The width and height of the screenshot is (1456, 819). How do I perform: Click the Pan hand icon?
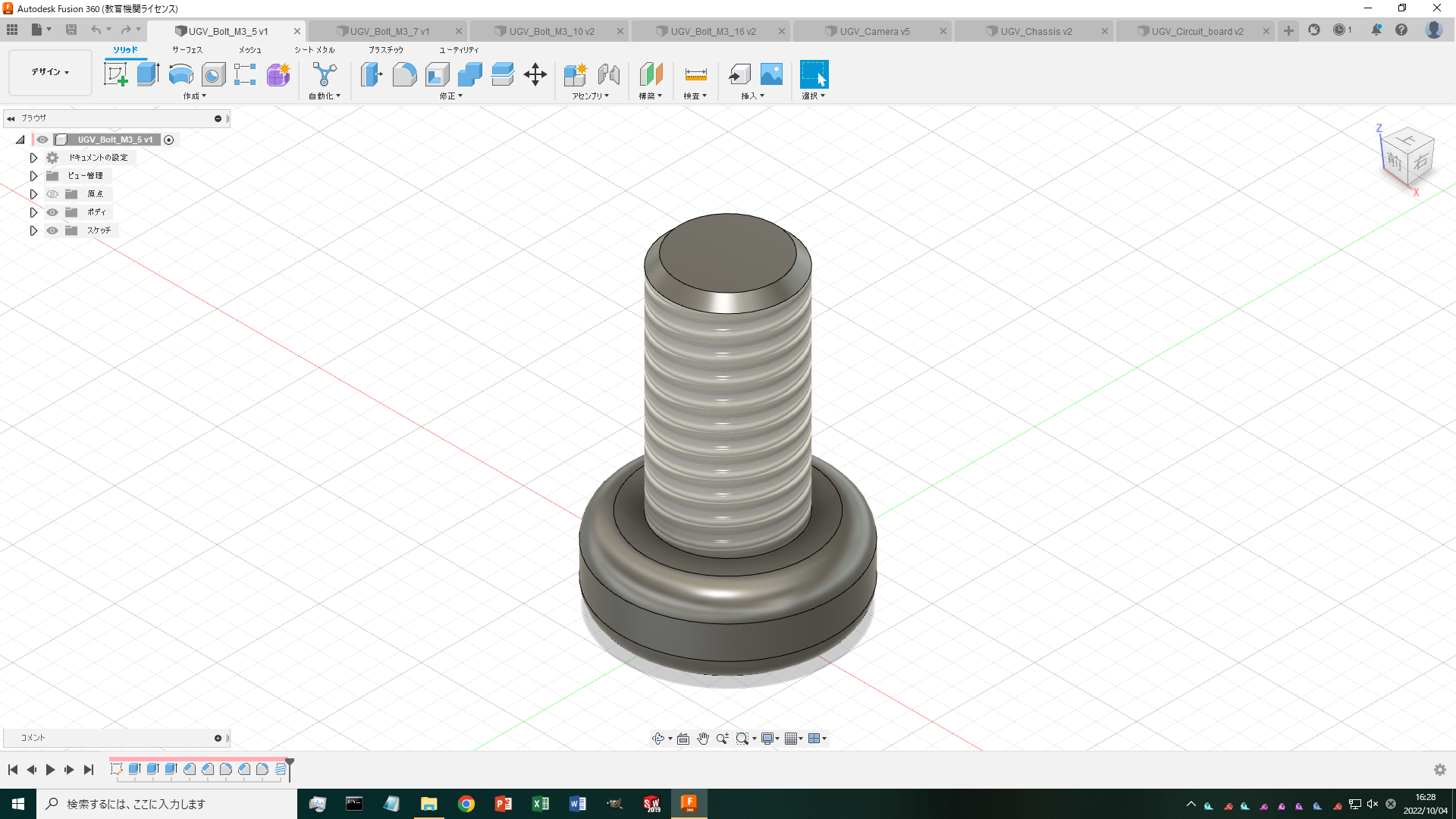[703, 739]
